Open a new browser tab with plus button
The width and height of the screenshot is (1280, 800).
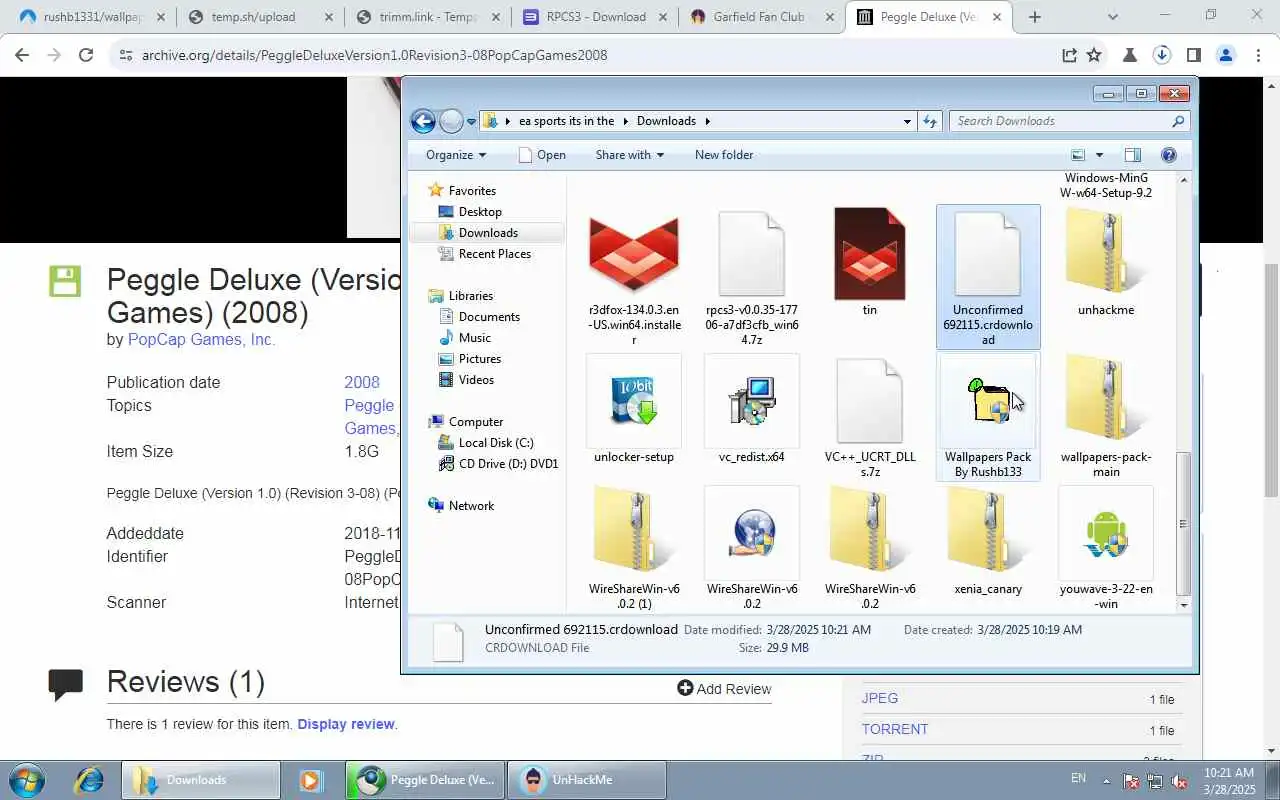point(1035,17)
